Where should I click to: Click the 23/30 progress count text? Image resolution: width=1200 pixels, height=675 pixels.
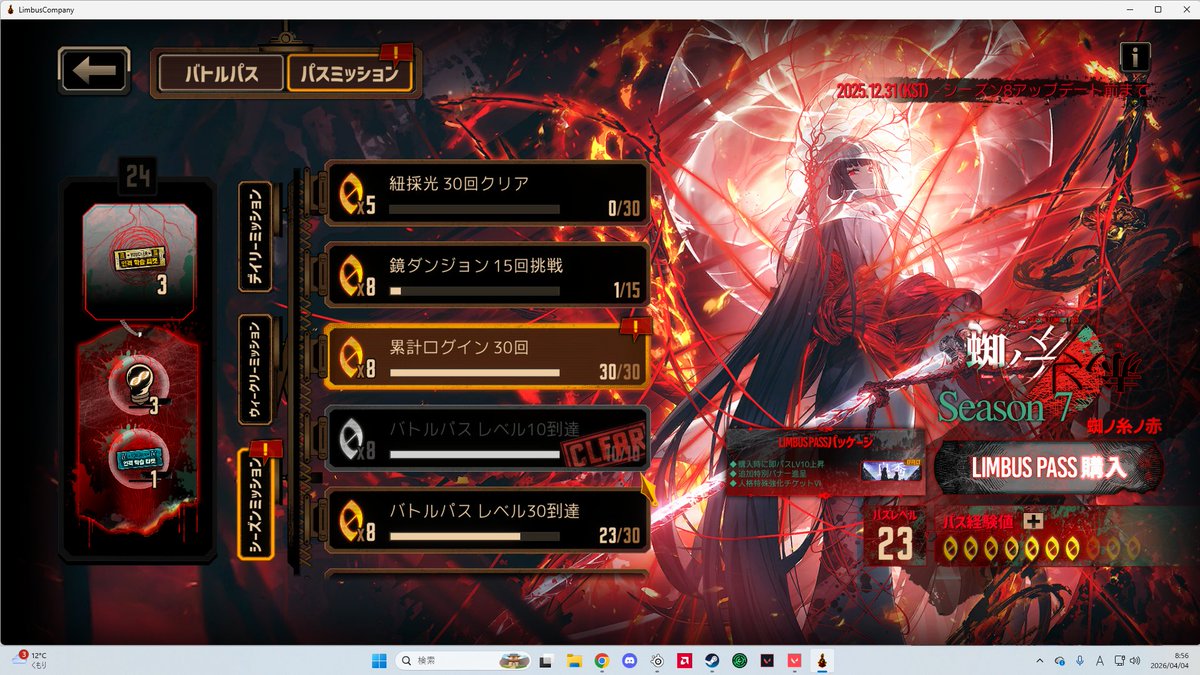click(x=619, y=536)
